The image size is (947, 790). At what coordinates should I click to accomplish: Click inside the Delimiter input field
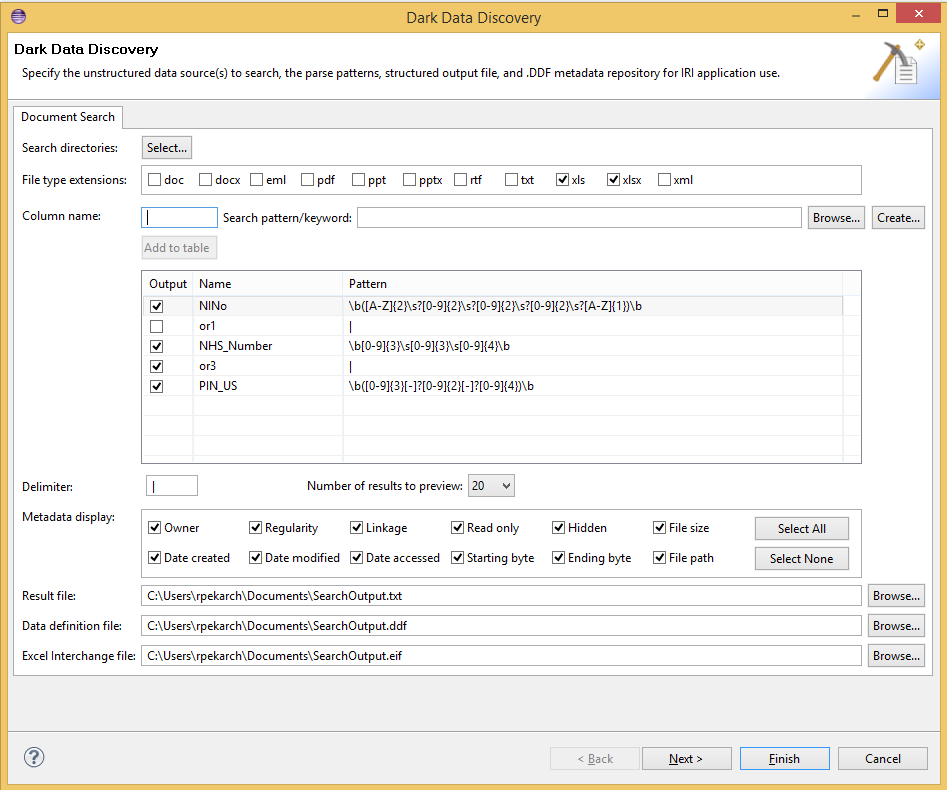171,485
